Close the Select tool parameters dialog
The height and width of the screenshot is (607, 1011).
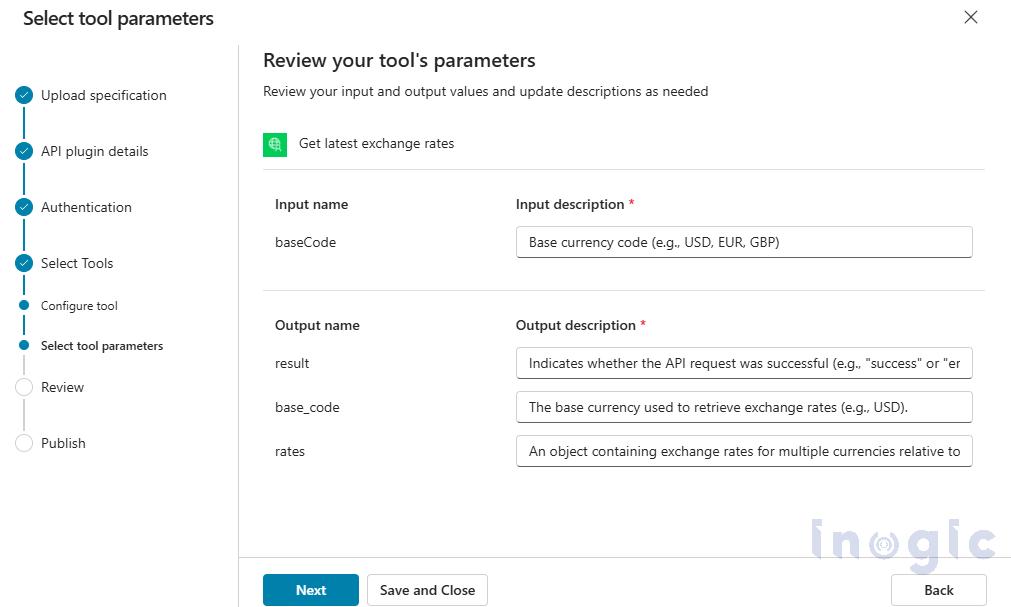(x=970, y=17)
